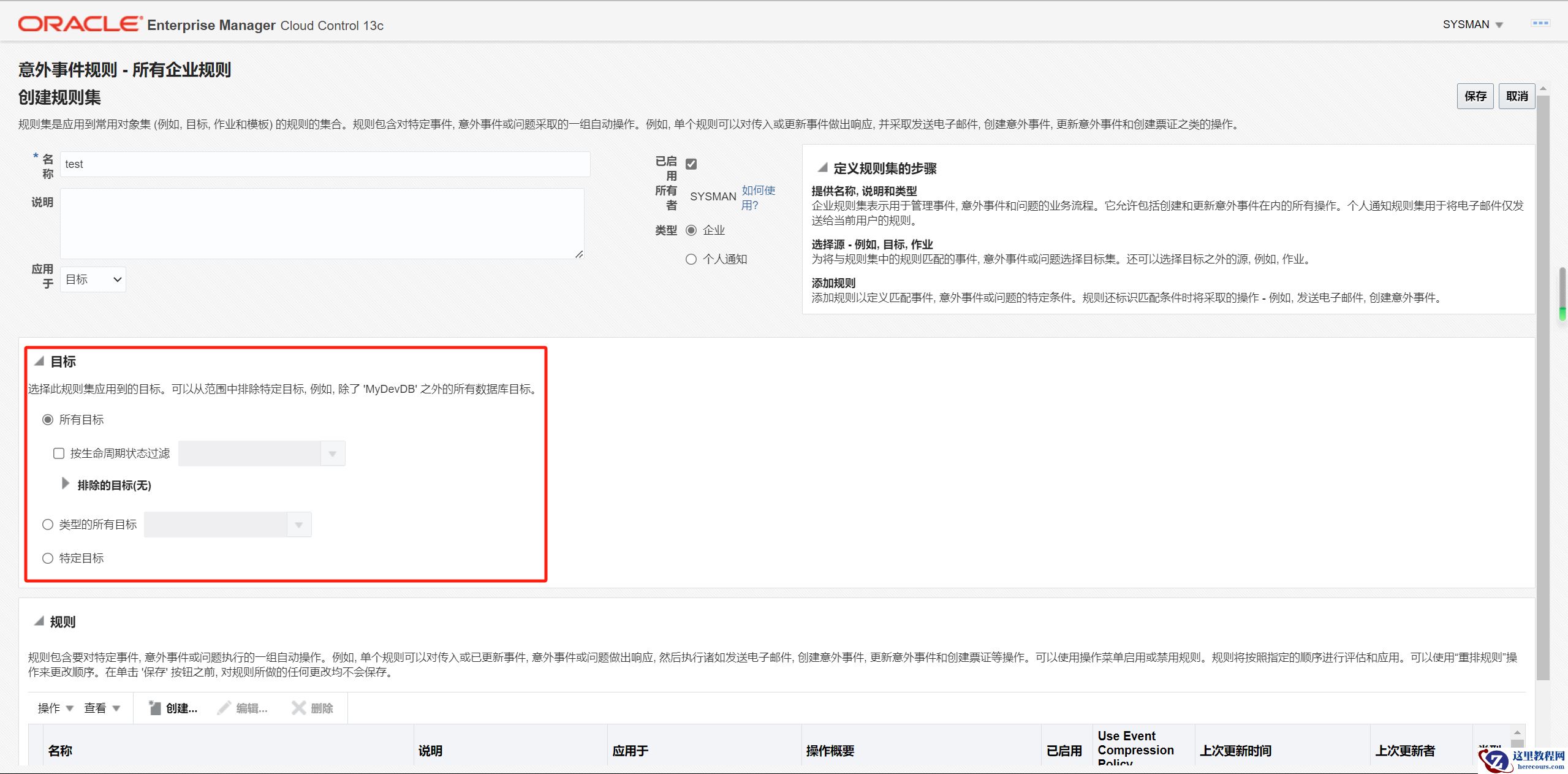Screen dimensions: 1568x774
Task: Click the X Delete icon in rules toolbar
Action: point(298,708)
